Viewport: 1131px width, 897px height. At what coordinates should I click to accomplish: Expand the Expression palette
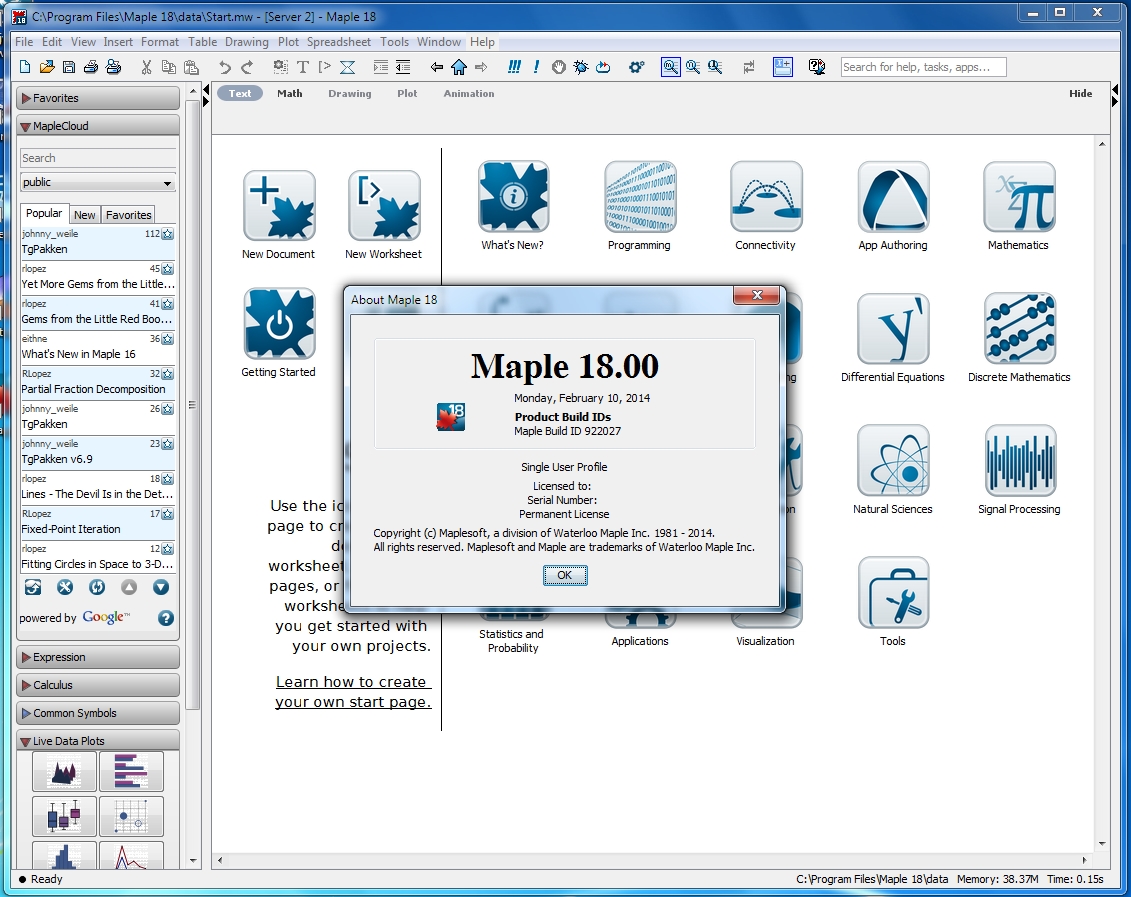(x=98, y=657)
